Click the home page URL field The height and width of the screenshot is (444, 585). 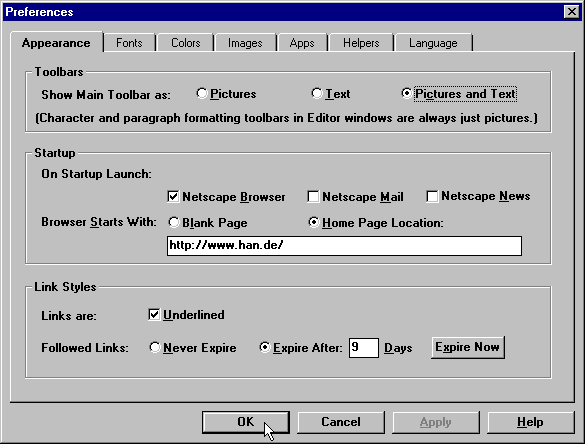point(344,246)
